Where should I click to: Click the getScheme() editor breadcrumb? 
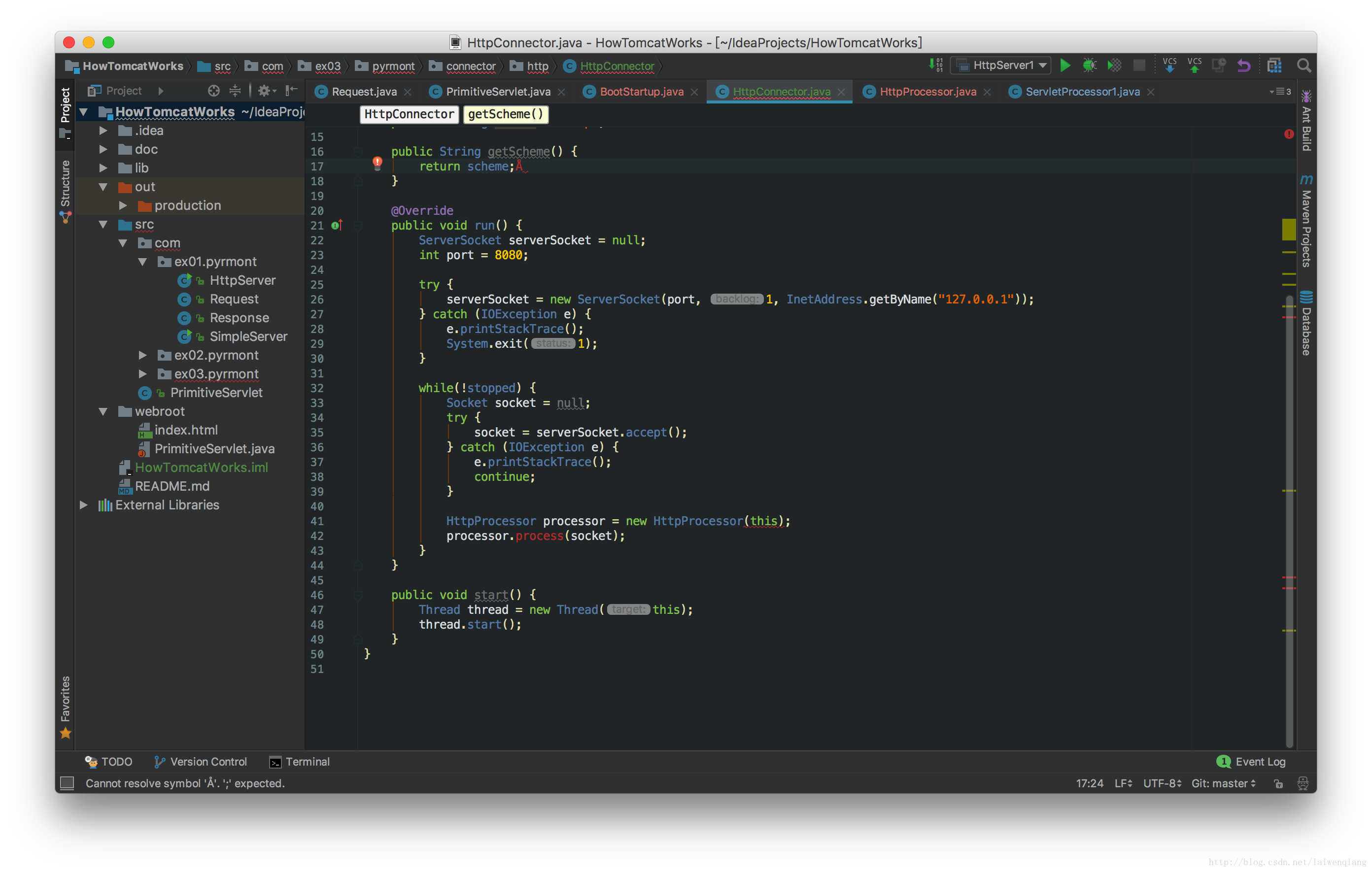pyautogui.click(x=506, y=114)
